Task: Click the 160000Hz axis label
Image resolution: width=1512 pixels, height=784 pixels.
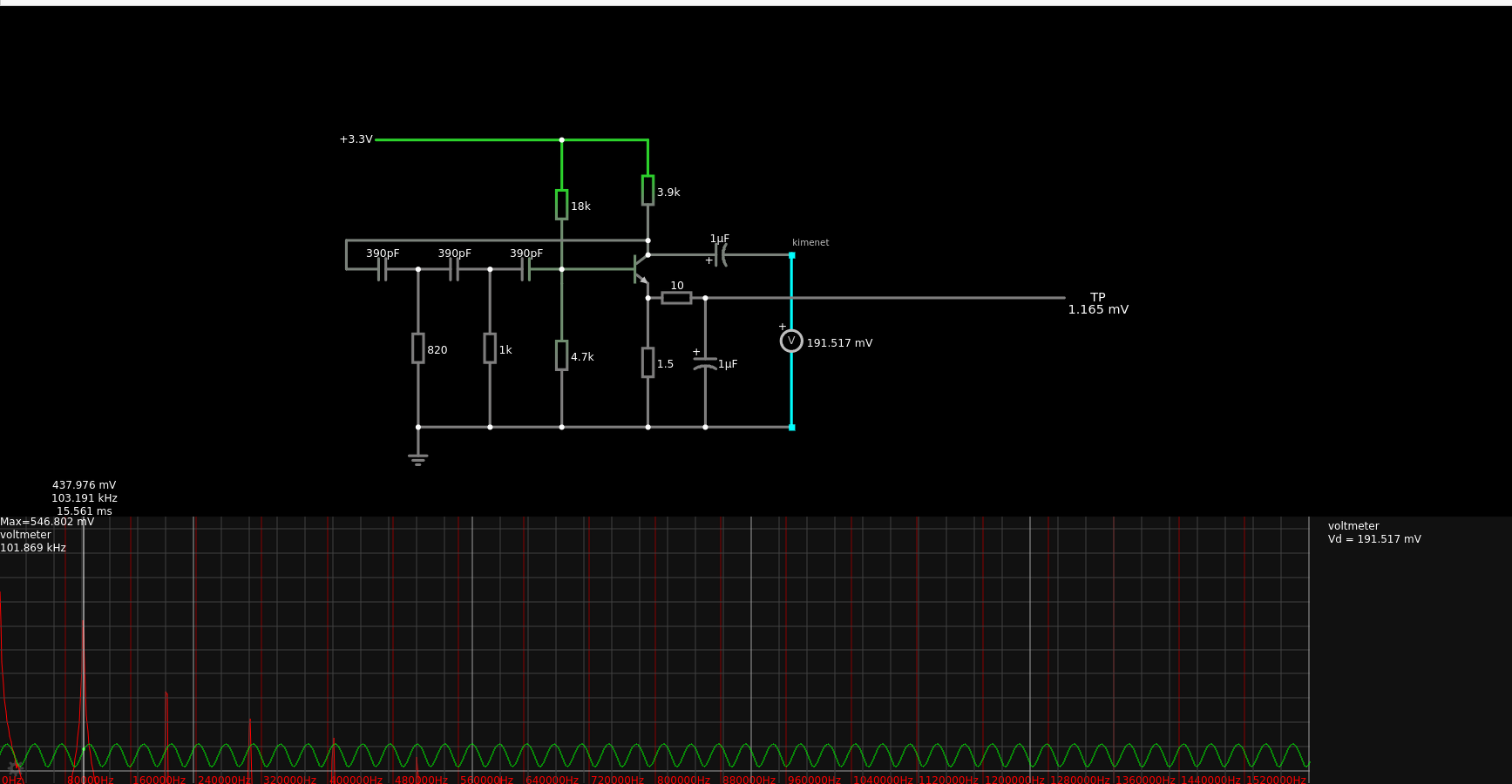Action: click(159, 780)
